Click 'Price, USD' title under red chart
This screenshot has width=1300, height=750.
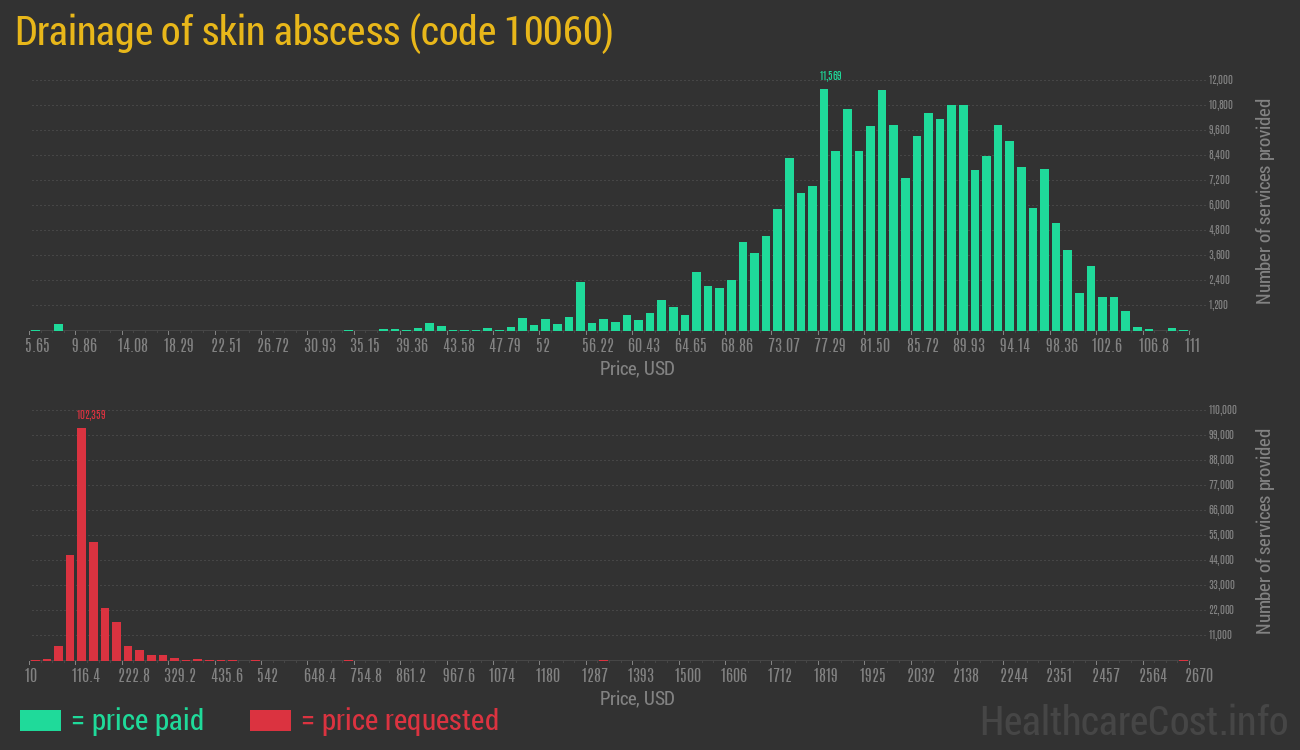tap(637, 698)
